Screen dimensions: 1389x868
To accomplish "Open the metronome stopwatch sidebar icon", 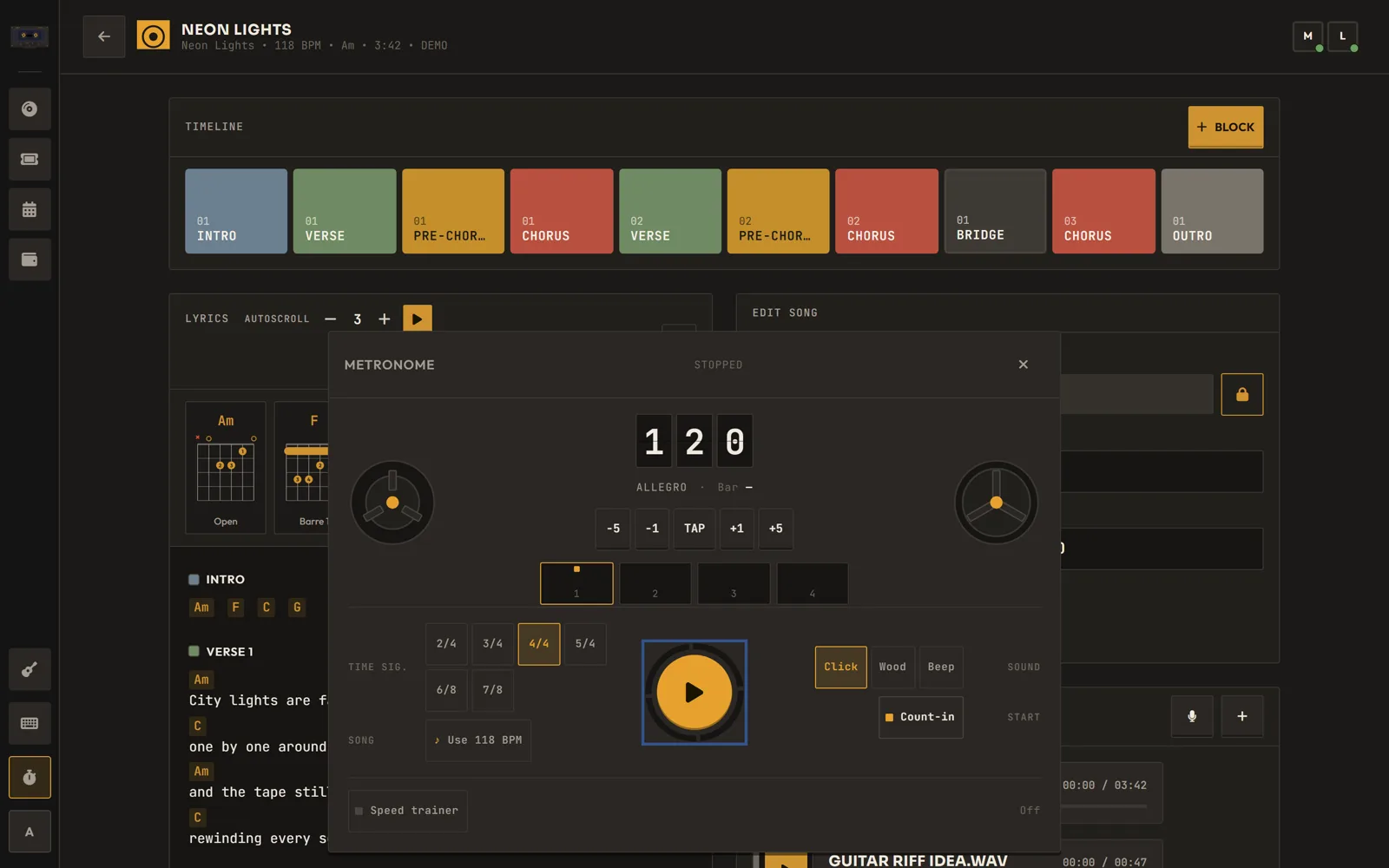I will click(x=30, y=777).
